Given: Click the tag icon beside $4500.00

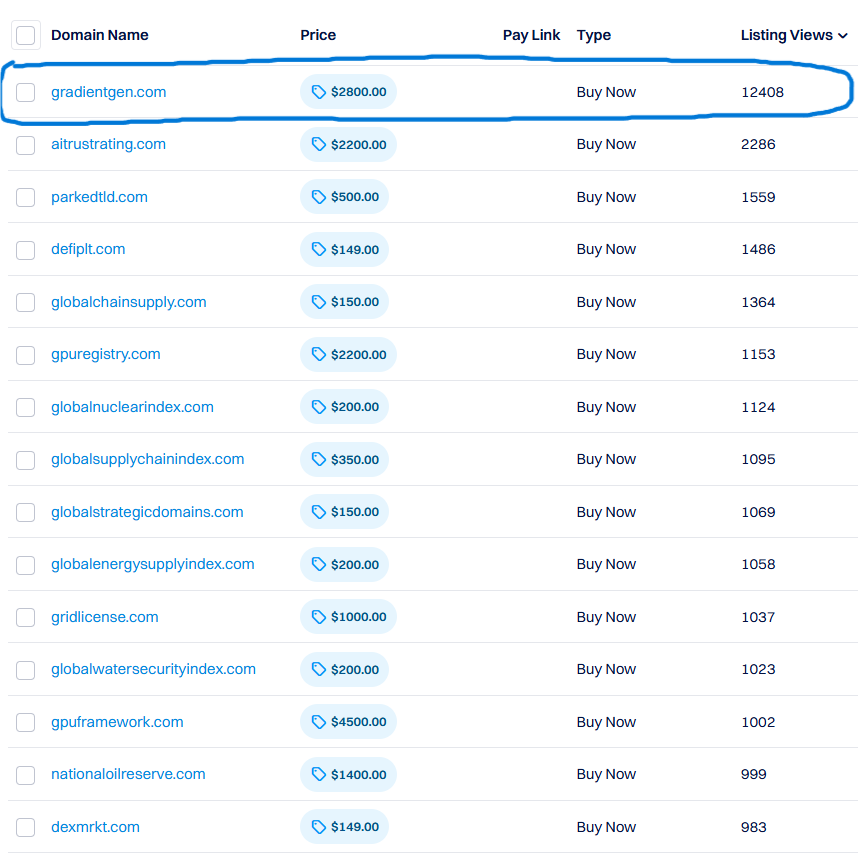Looking at the screenshot, I should pyautogui.click(x=318, y=722).
